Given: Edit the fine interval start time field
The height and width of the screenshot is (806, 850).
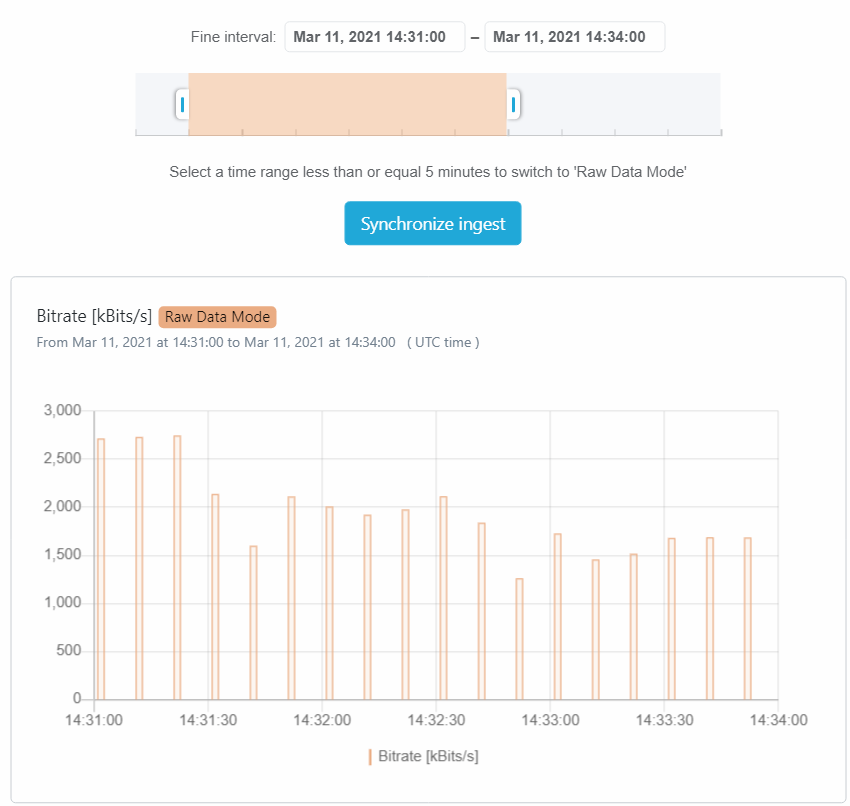Looking at the screenshot, I should pos(375,37).
